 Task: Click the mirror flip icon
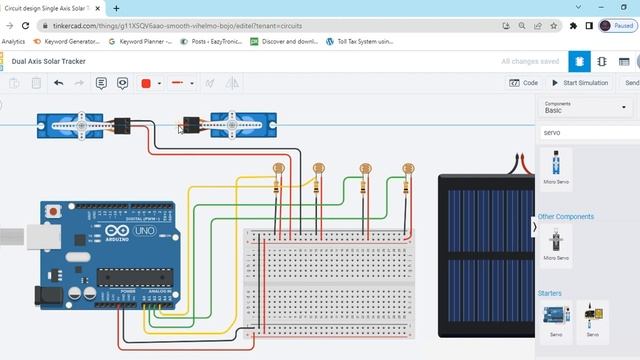pos(232,83)
